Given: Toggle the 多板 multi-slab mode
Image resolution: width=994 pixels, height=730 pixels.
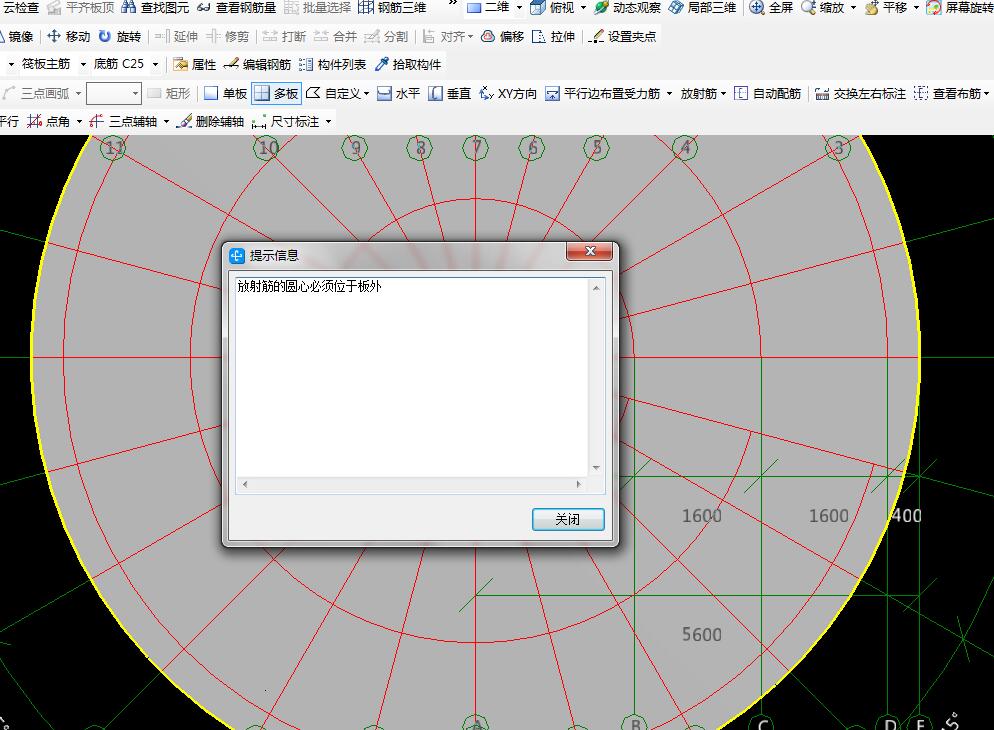Looking at the screenshot, I should coord(276,93).
